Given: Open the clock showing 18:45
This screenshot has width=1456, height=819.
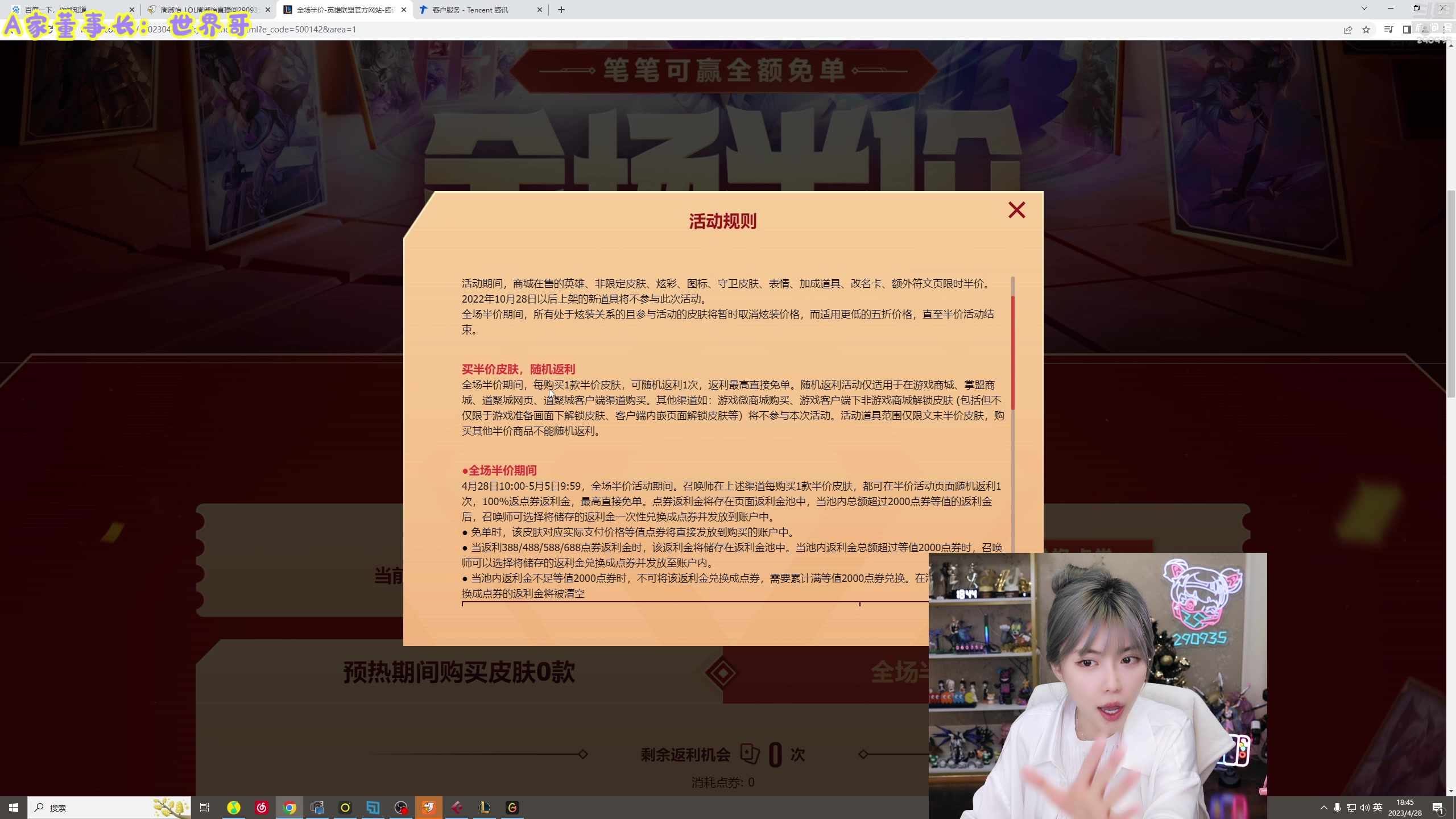Looking at the screenshot, I should pyautogui.click(x=1405, y=808).
